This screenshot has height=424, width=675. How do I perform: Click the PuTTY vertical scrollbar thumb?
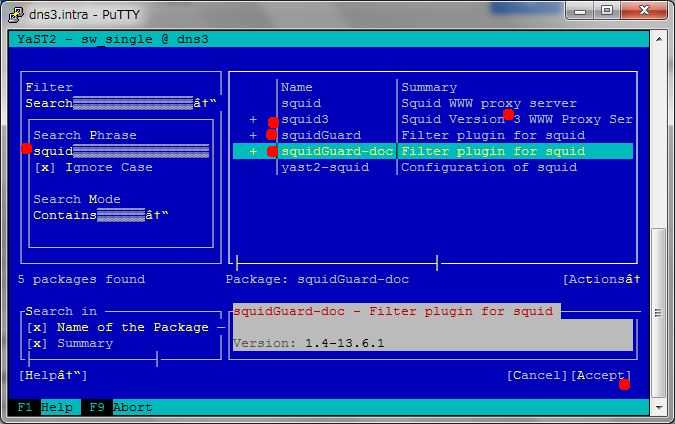pyautogui.click(x=659, y=312)
